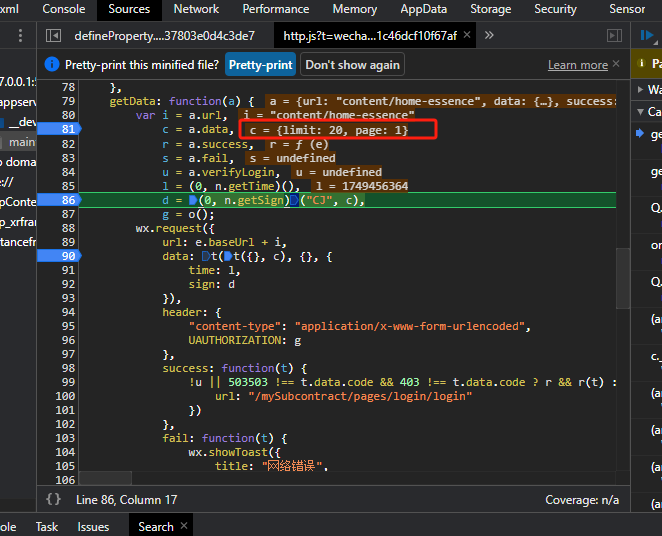This screenshot has width=662, height=536.
Task: Toggle the debugger sidebar icon
Action: point(614,36)
